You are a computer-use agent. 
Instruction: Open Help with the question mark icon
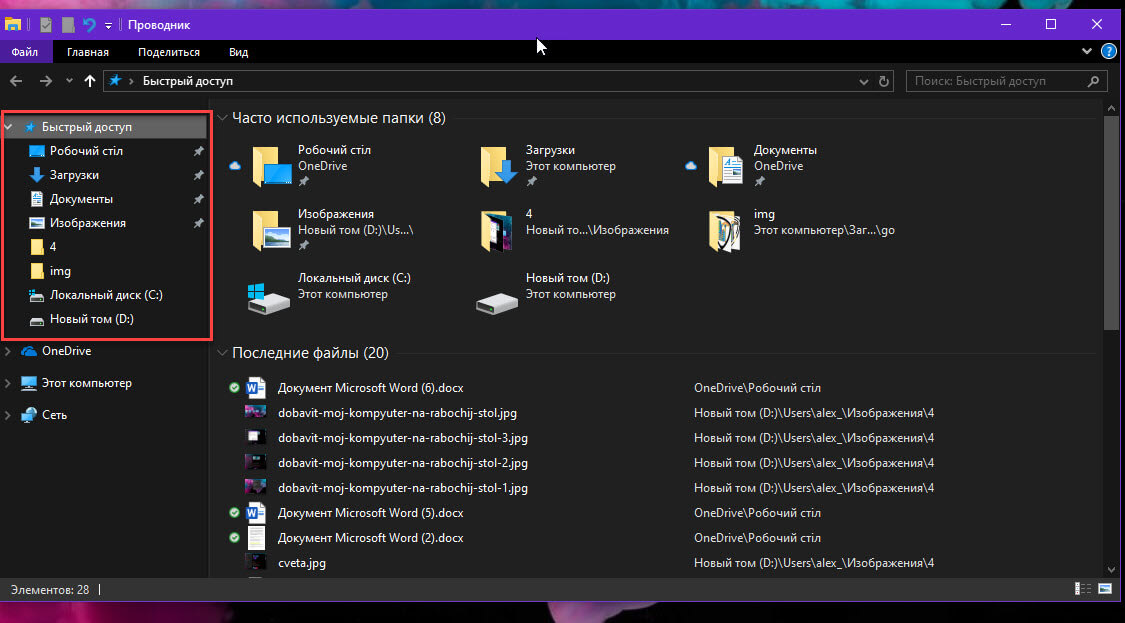(x=1108, y=52)
